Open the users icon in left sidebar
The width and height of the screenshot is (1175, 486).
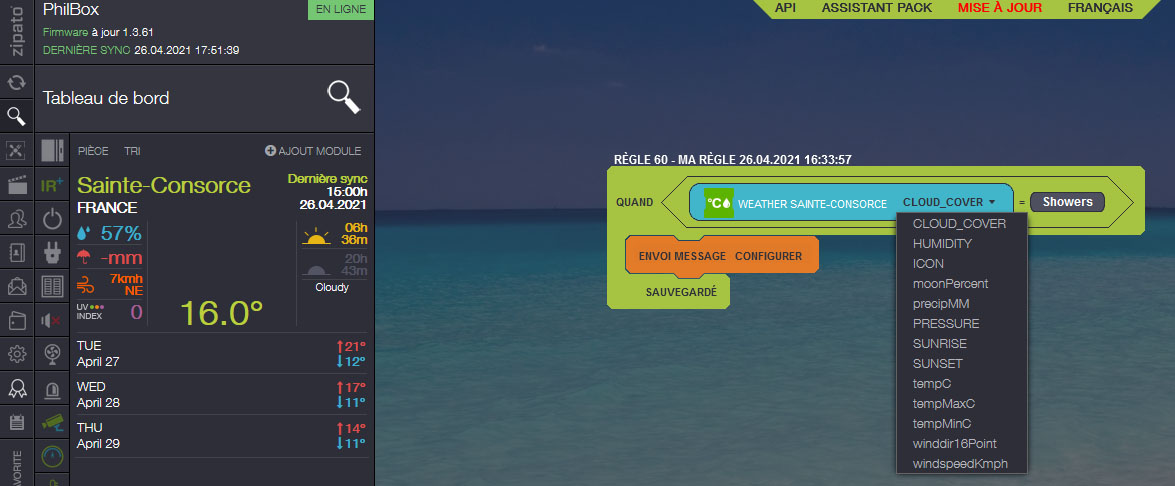16,218
